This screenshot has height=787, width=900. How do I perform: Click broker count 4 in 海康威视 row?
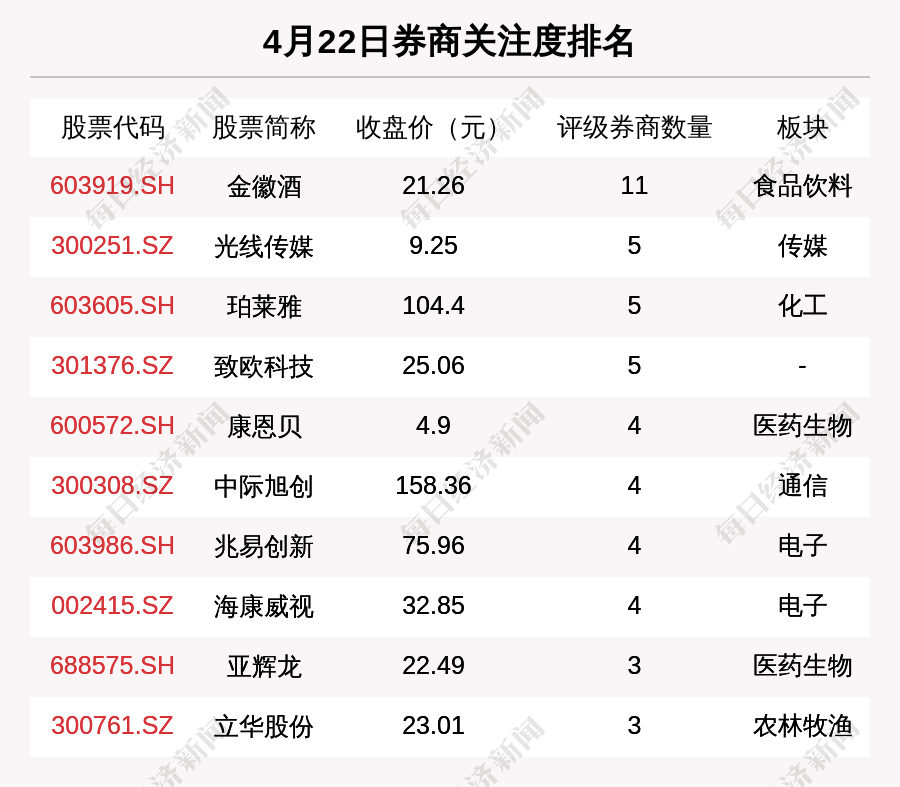pos(634,606)
